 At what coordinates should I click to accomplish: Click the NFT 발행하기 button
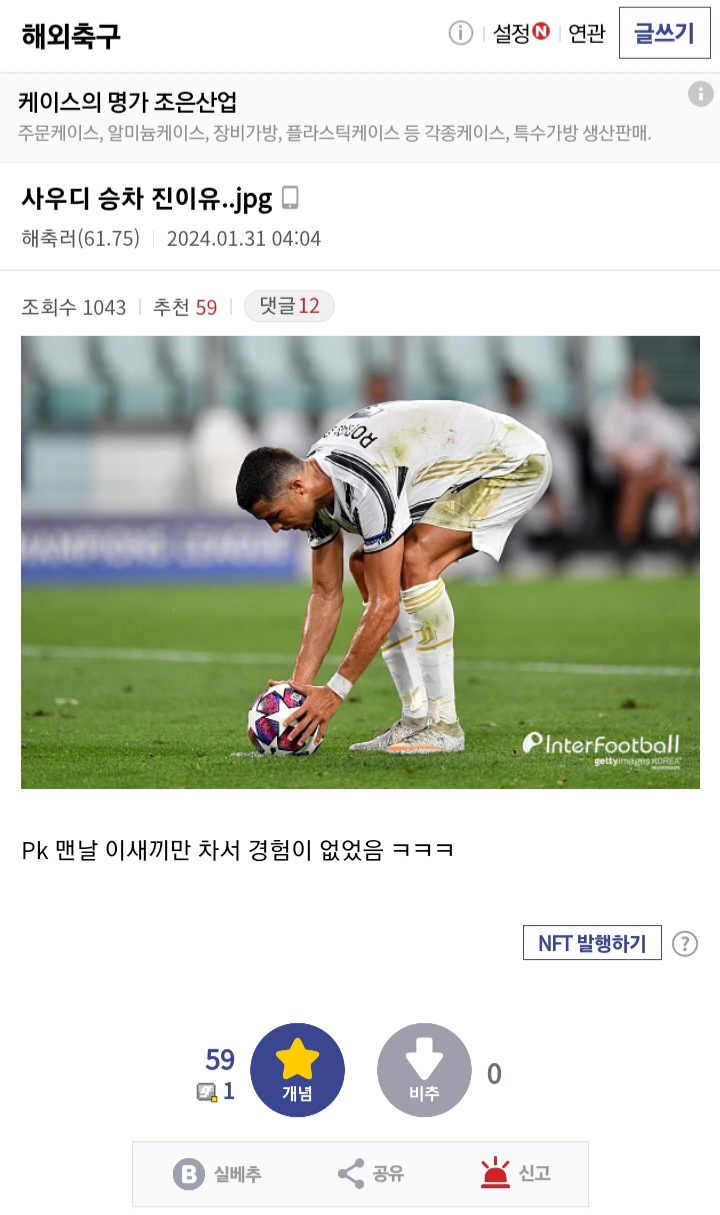click(592, 943)
